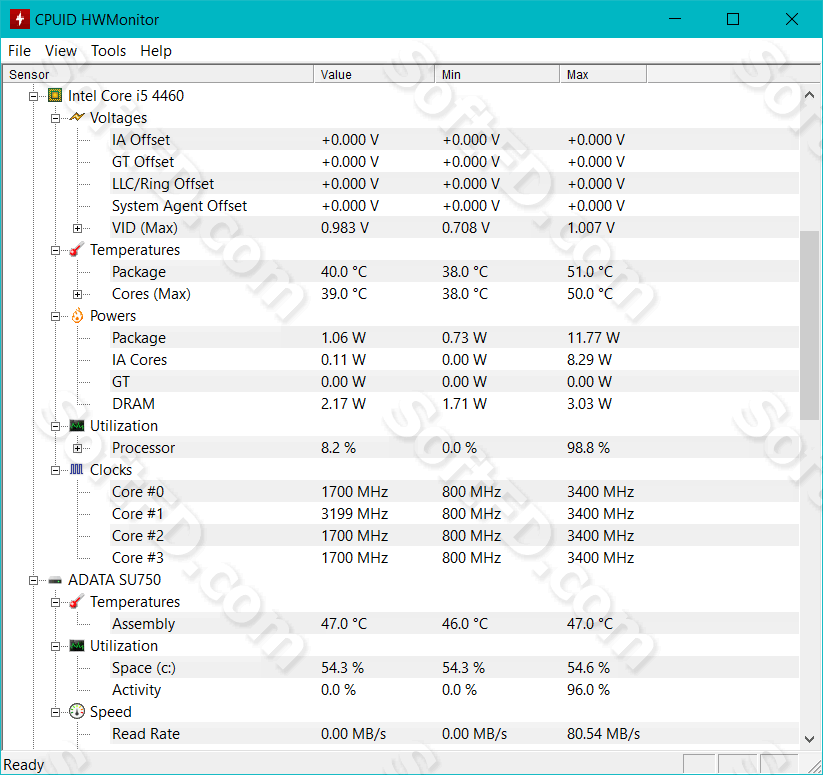Select the GT Offset voltage row
This screenshot has width=823, height=775.
pyautogui.click(x=455, y=162)
